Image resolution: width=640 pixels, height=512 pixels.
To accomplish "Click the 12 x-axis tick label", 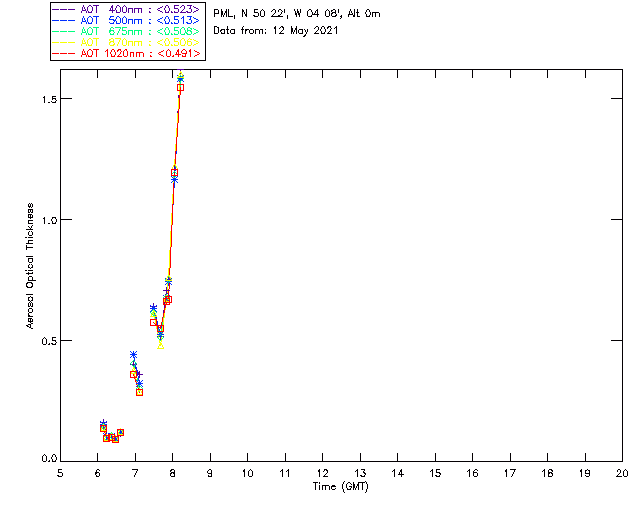I will (322, 473).
